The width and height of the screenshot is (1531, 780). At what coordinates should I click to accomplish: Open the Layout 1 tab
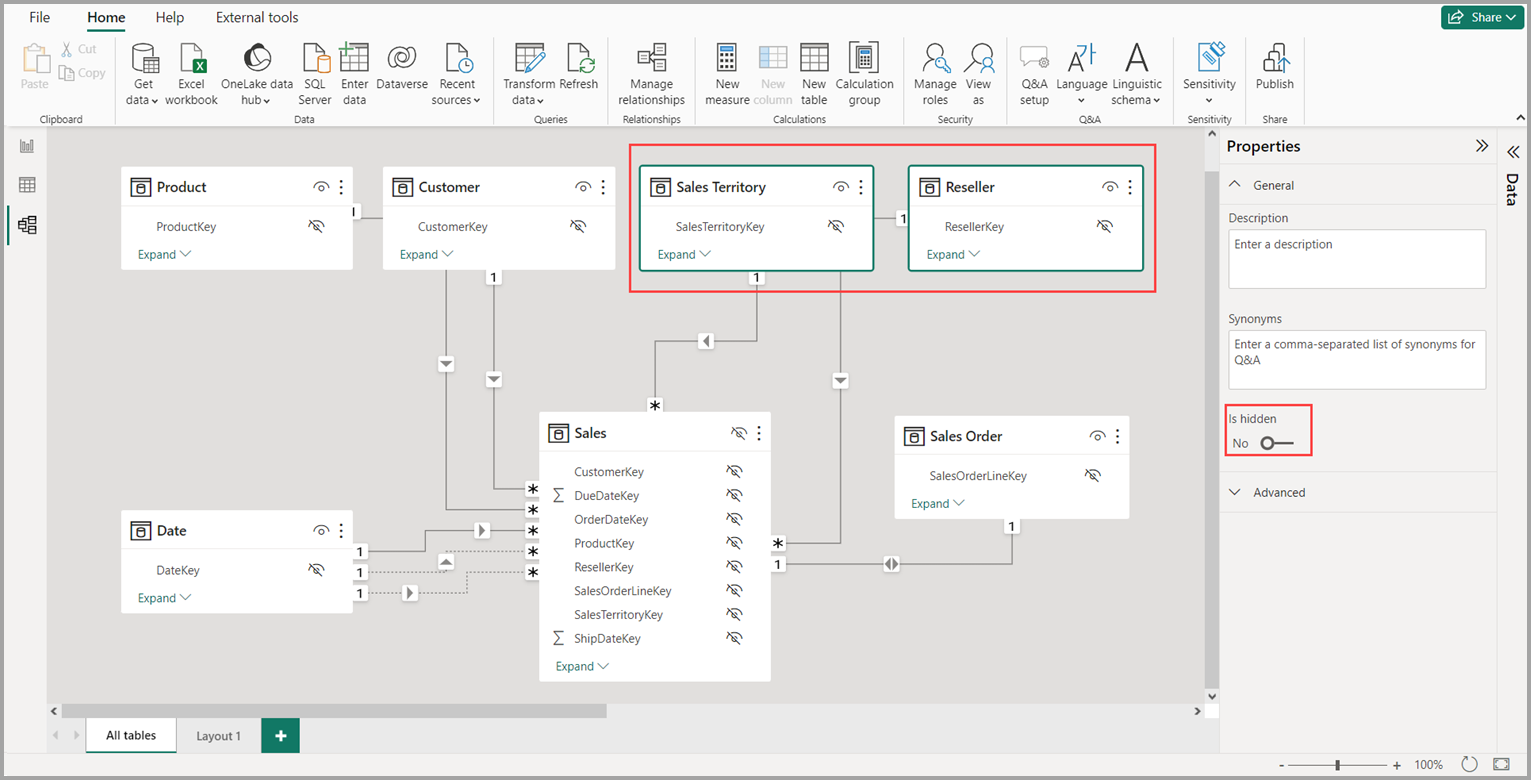point(218,735)
